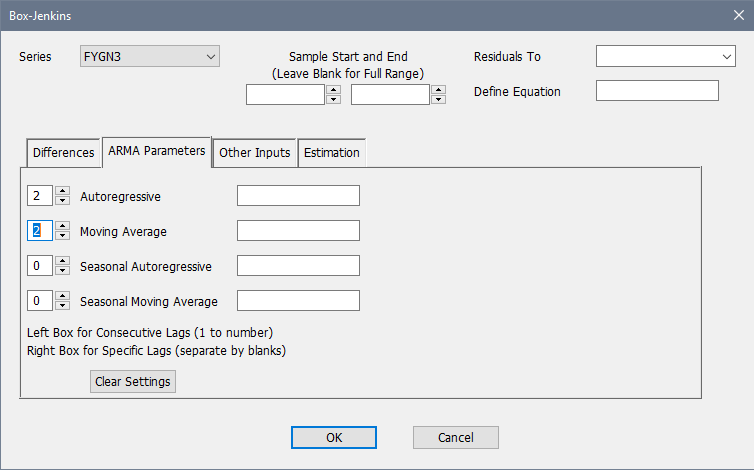Increment the Moving Average spinner up arrow
This screenshot has height=470, width=754.
pyautogui.click(x=62, y=226)
